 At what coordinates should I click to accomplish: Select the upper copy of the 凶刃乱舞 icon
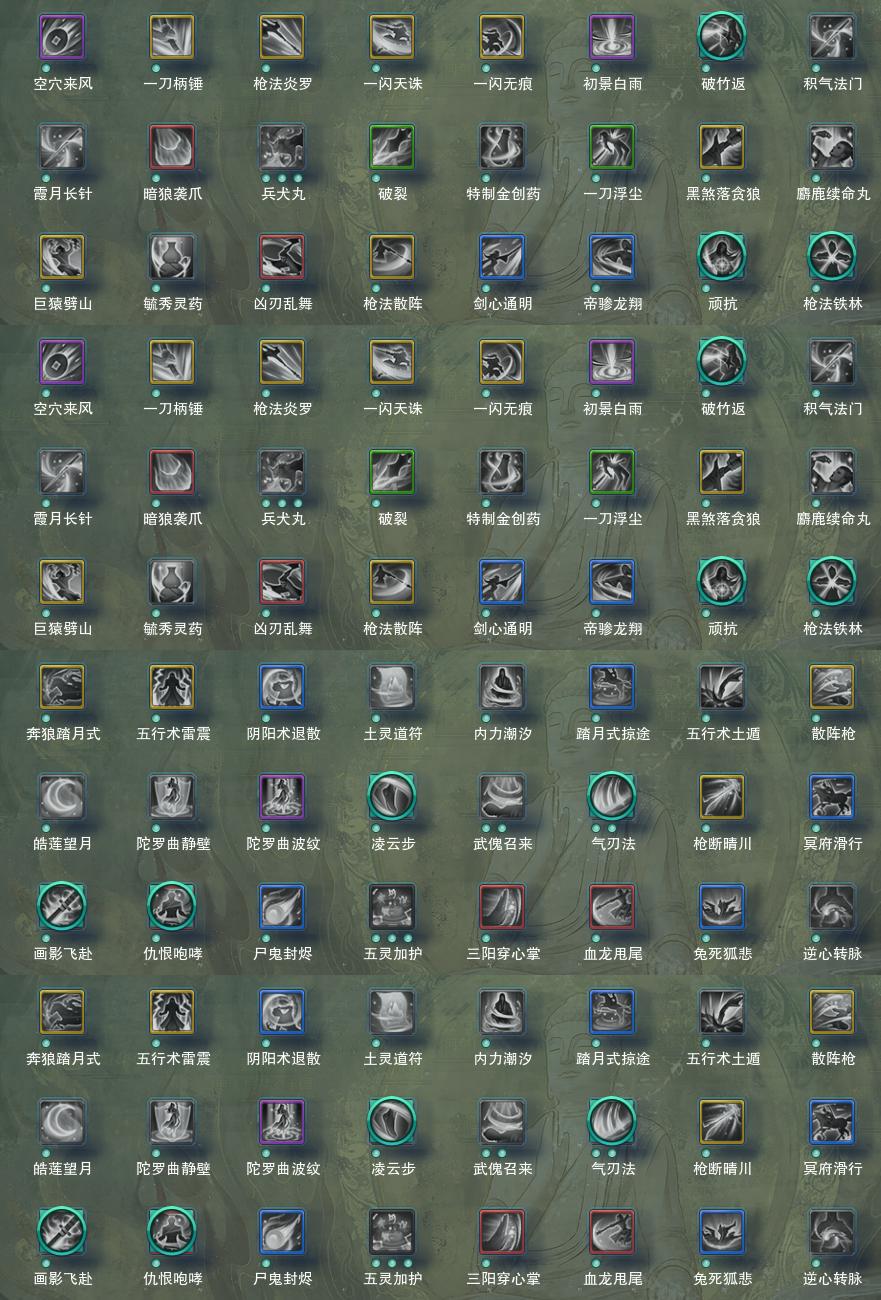pos(282,257)
